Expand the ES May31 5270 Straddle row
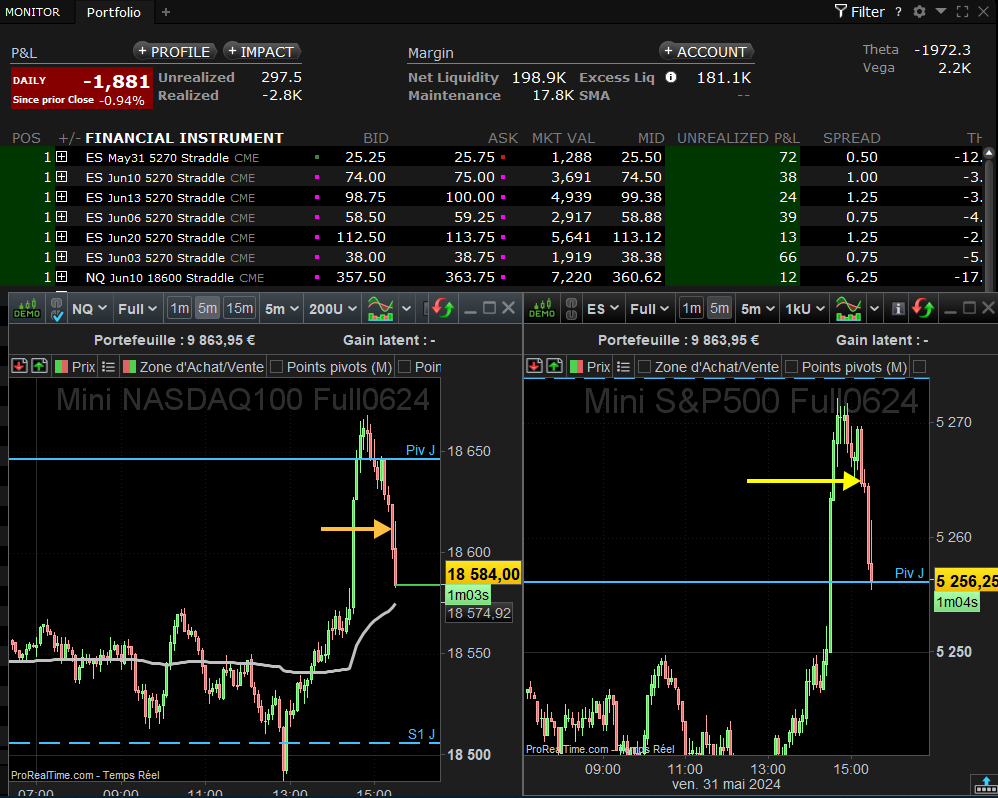The image size is (998, 798). (62, 157)
